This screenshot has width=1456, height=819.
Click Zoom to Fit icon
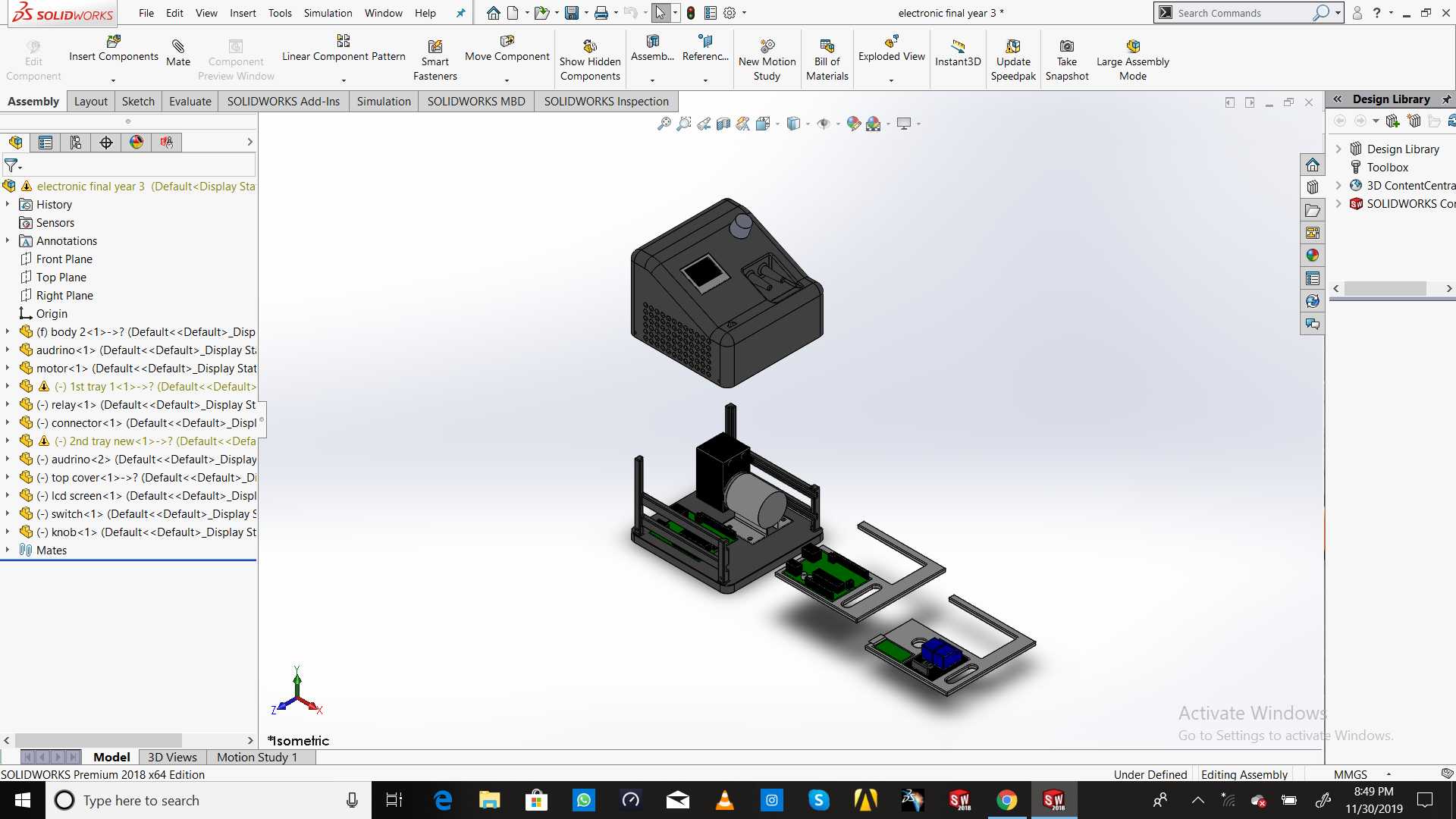click(664, 124)
